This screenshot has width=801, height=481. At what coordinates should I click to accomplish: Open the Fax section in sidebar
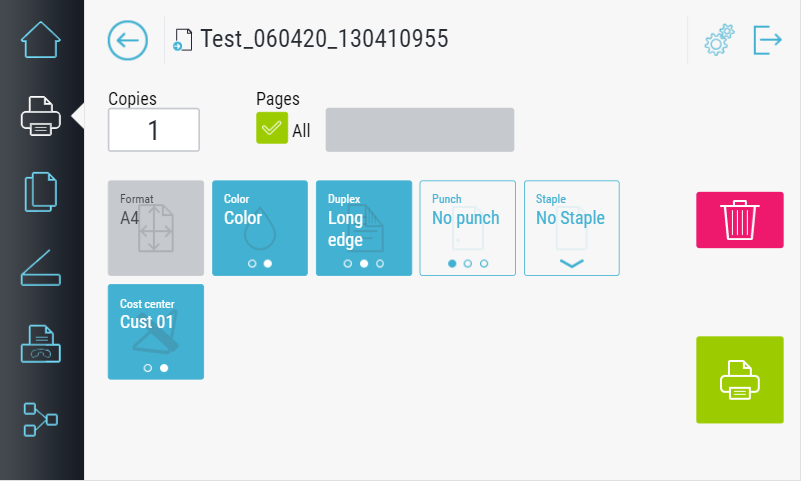pyautogui.click(x=41, y=344)
